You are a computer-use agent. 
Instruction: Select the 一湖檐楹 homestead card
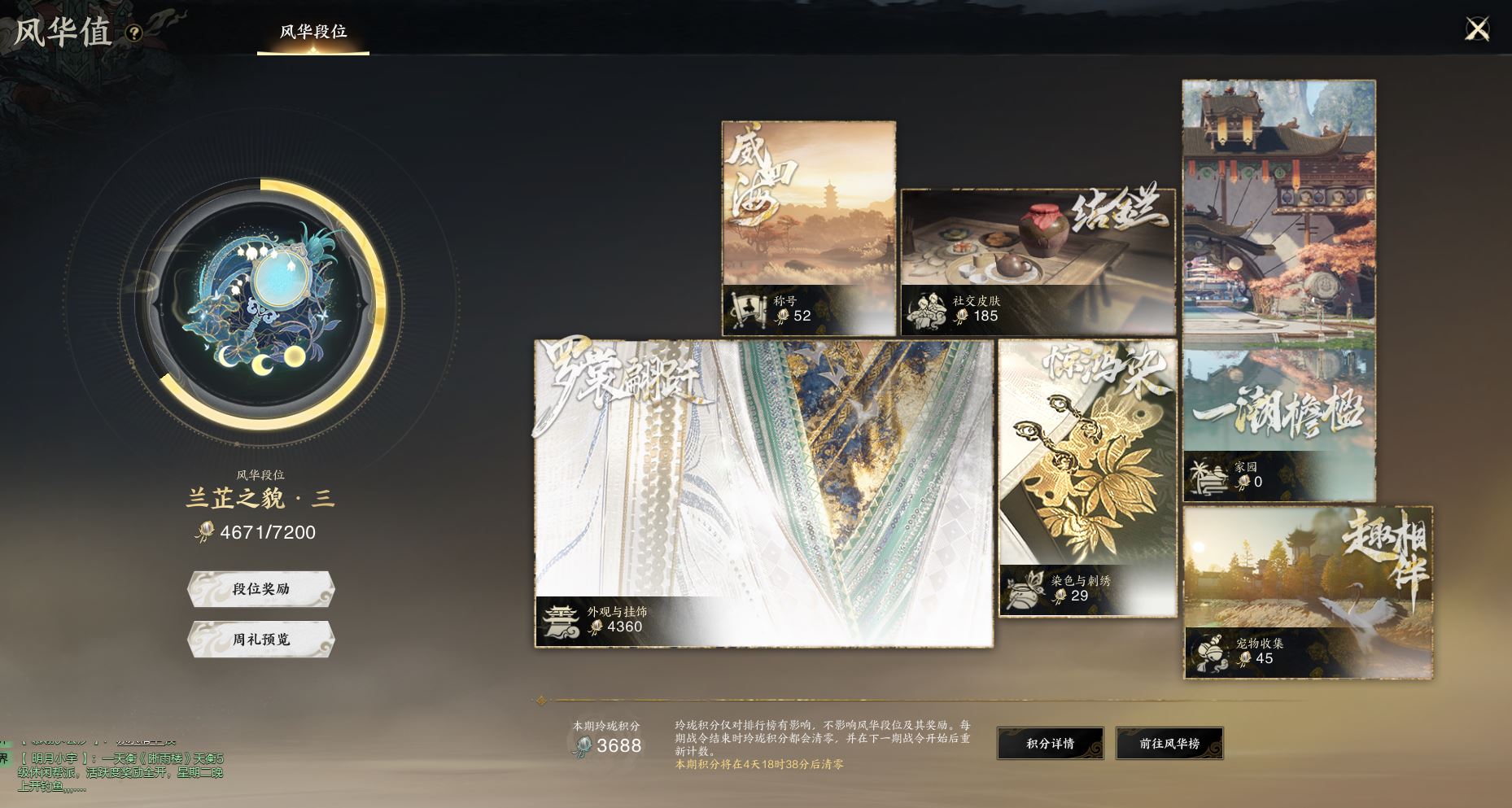(1279, 290)
